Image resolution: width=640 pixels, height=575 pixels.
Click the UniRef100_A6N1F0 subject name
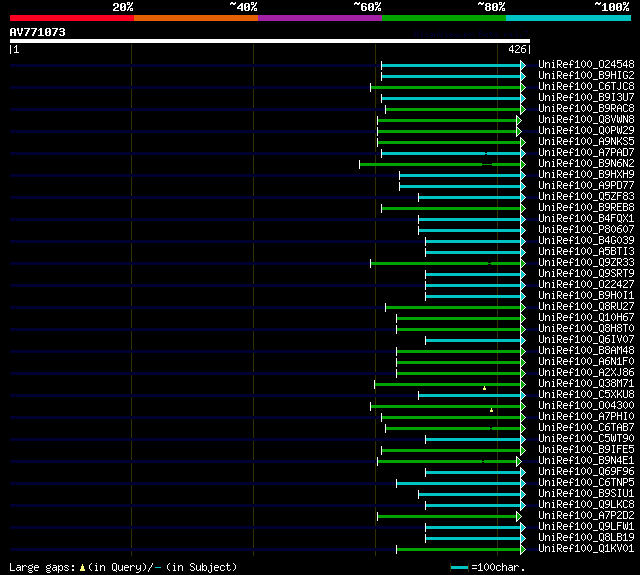[x=586, y=362]
